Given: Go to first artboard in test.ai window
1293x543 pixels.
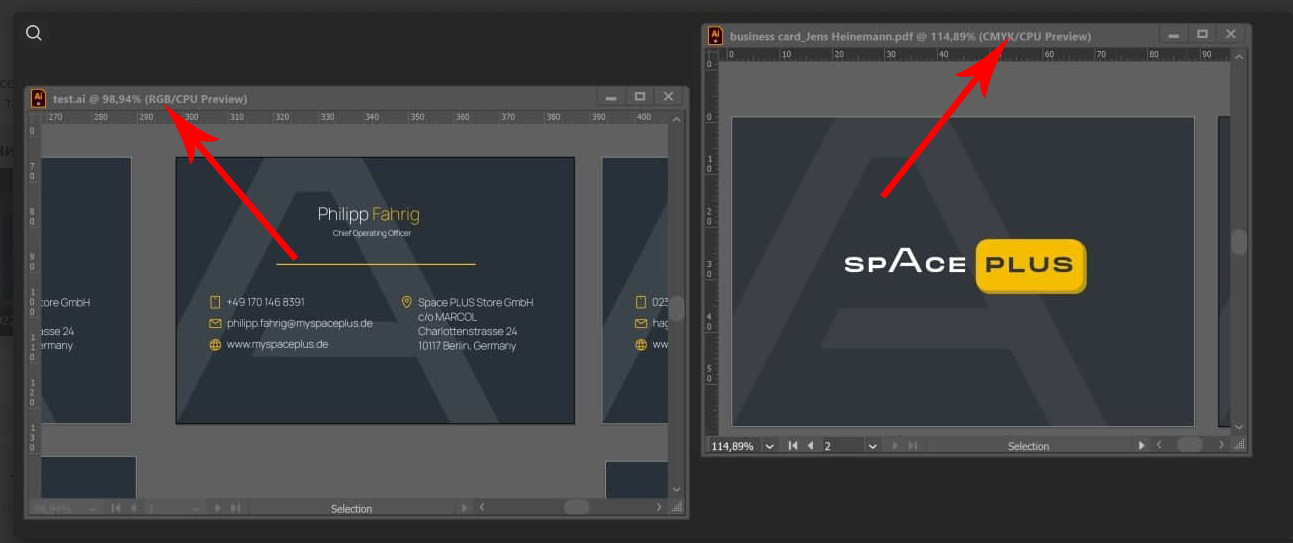Looking at the screenshot, I should click(x=116, y=508).
